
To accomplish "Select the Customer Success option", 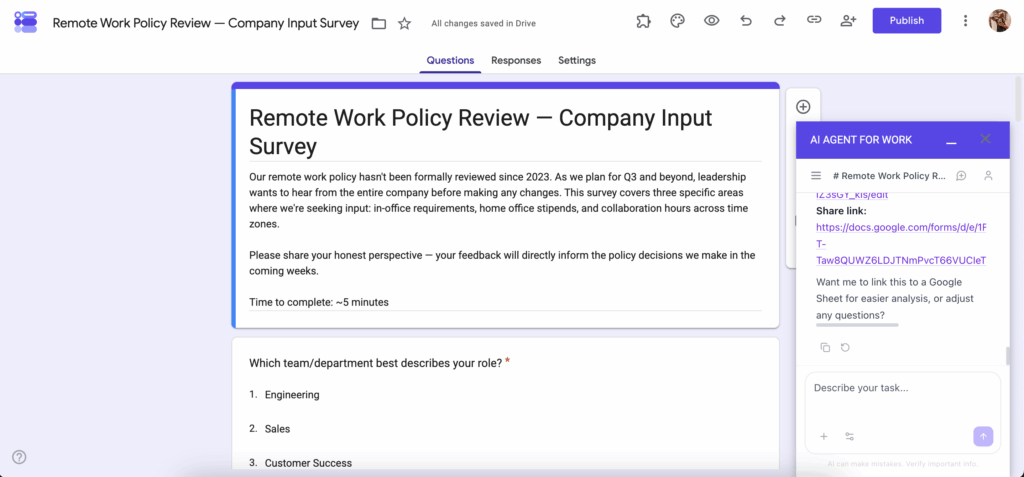I will pos(308,463).
